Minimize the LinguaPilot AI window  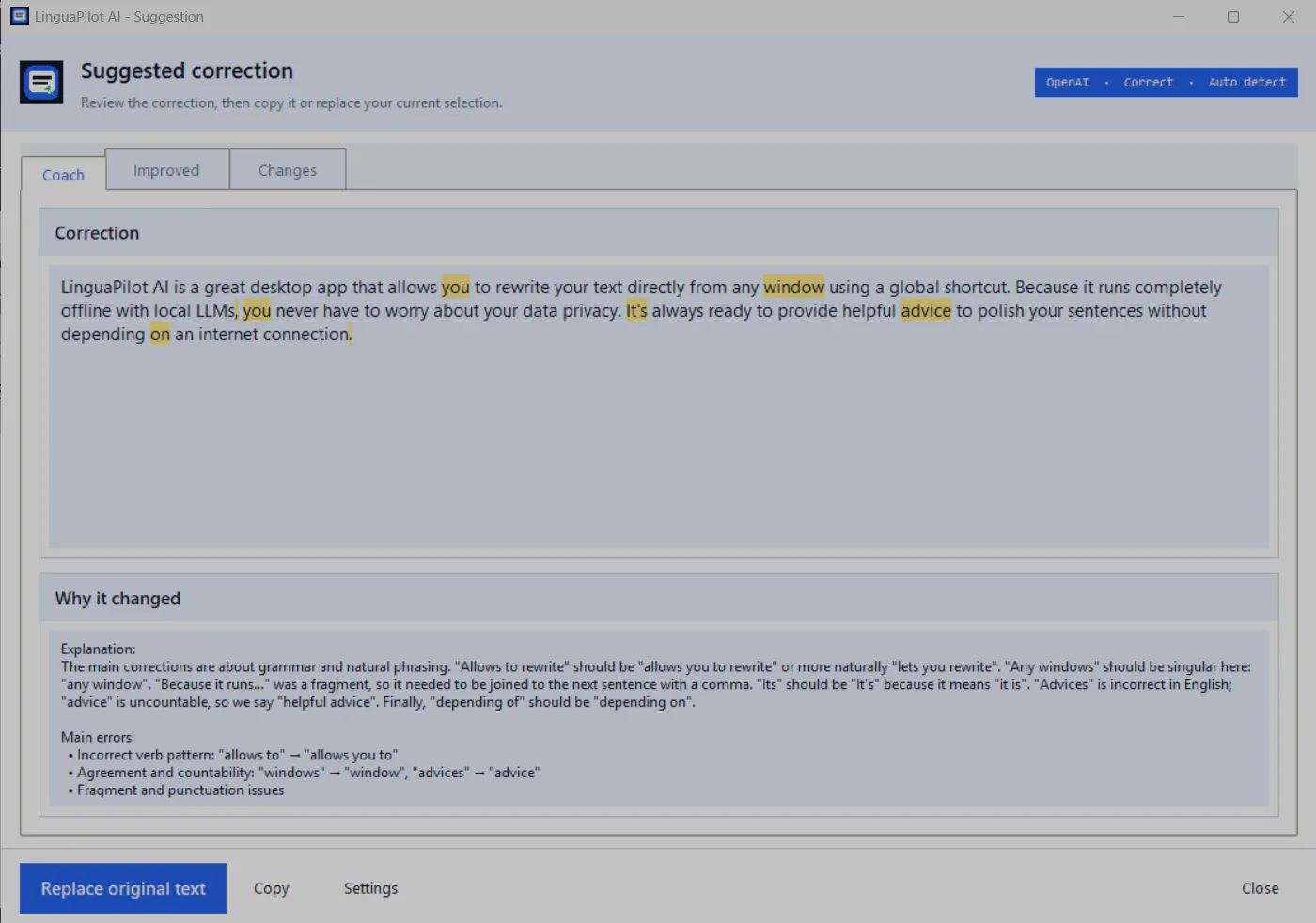[1179, 17]
